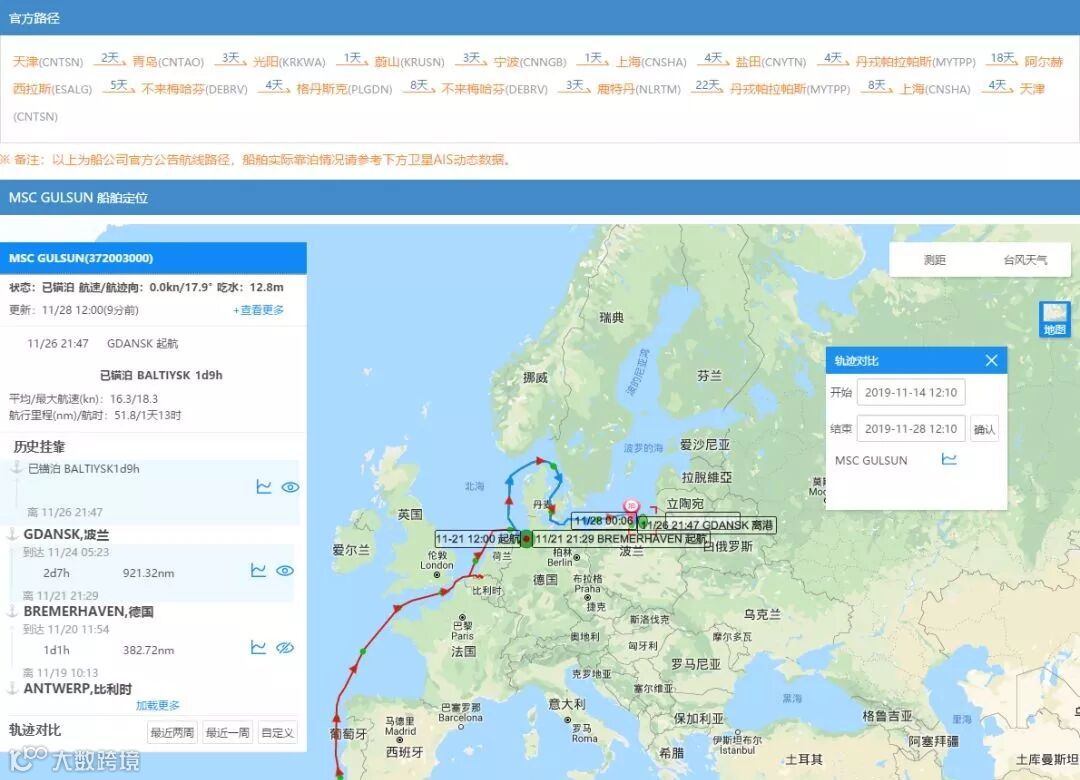Screen dimensions: 1080x780
Task: Click 光阳(KRKWA) port in route
Action: tap(289, 62)
